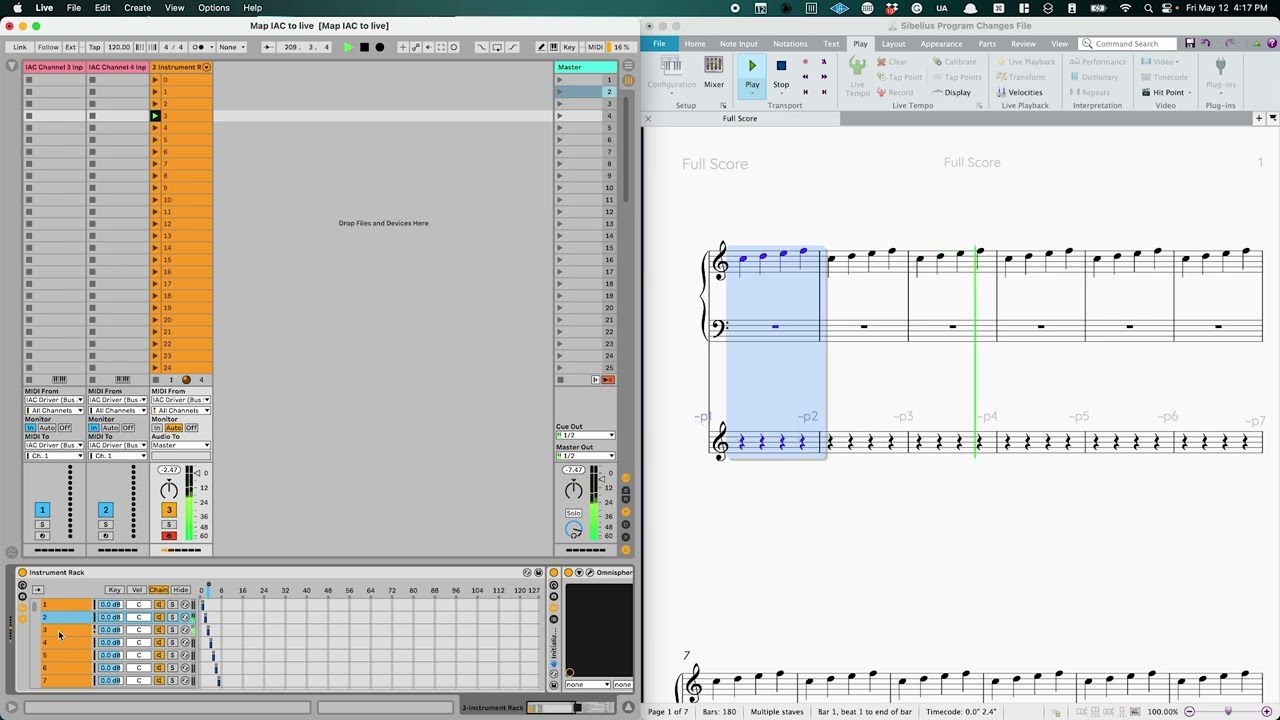Click the Master Solo button

573,513
